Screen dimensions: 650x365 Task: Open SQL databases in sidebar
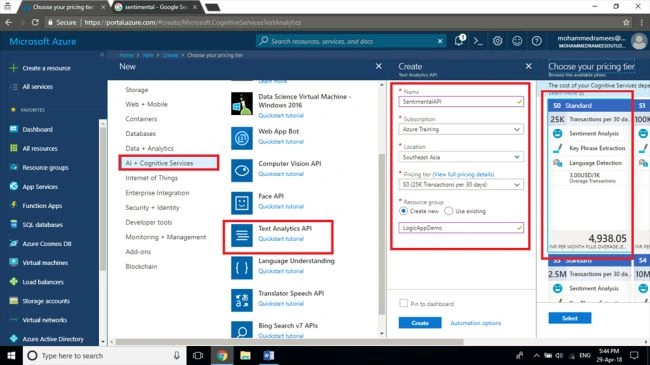(x=42, y=225)
